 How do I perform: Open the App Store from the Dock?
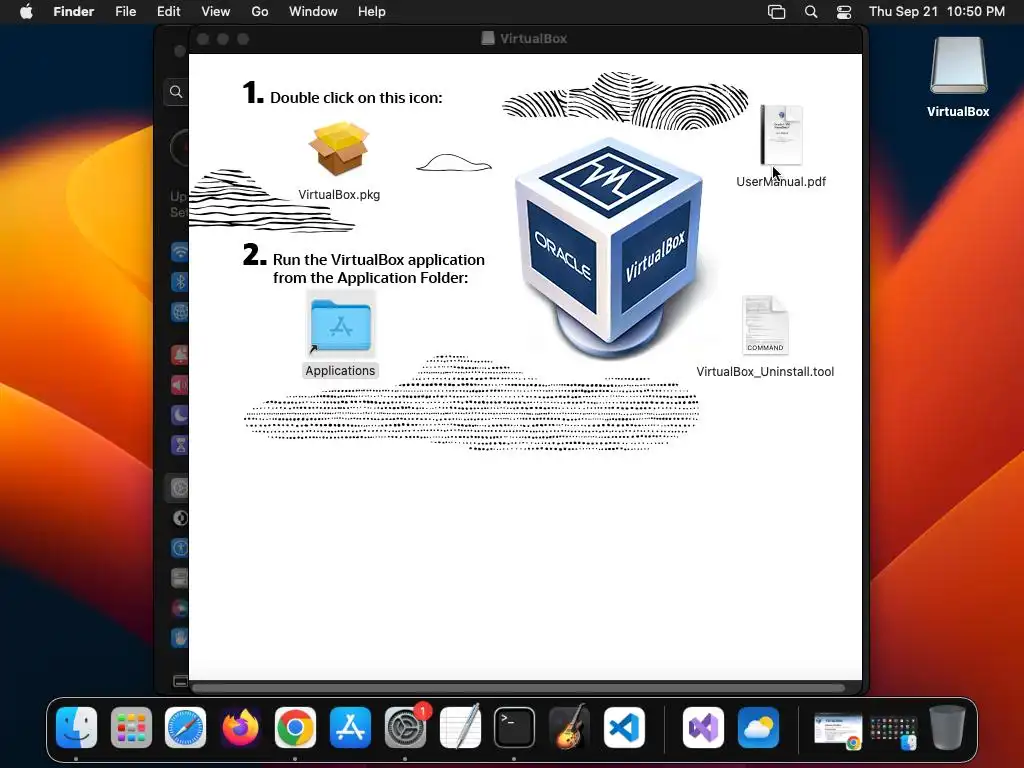tap(350, 728)
